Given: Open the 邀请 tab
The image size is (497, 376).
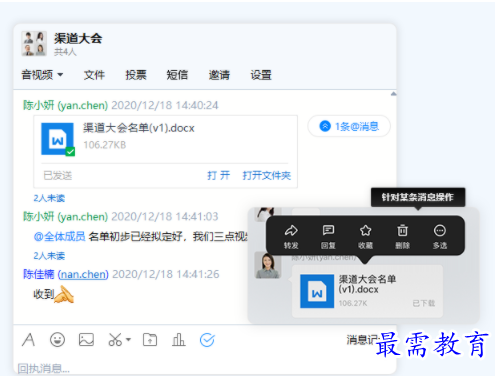Looking at the screenshot, I should pos(219,75).
